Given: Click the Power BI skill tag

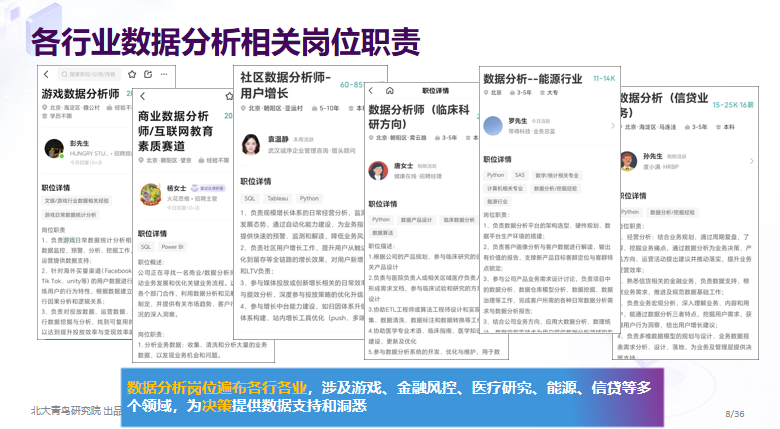Looking at the screenshot, I should coord(172,247).
